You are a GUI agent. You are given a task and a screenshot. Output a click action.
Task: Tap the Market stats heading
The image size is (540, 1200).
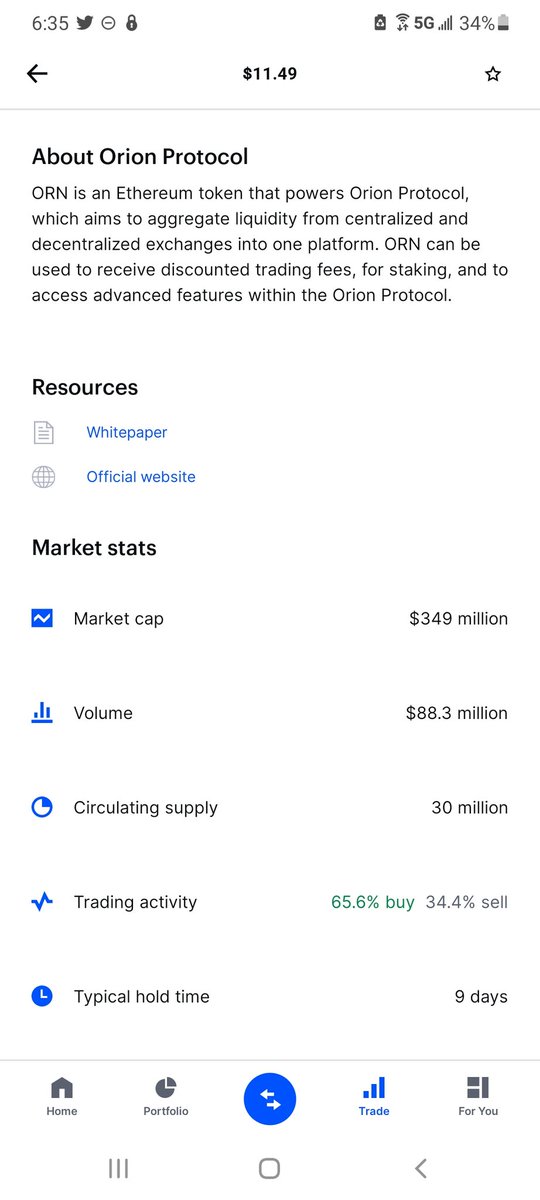pyautogui.click(x=94, y=548)
